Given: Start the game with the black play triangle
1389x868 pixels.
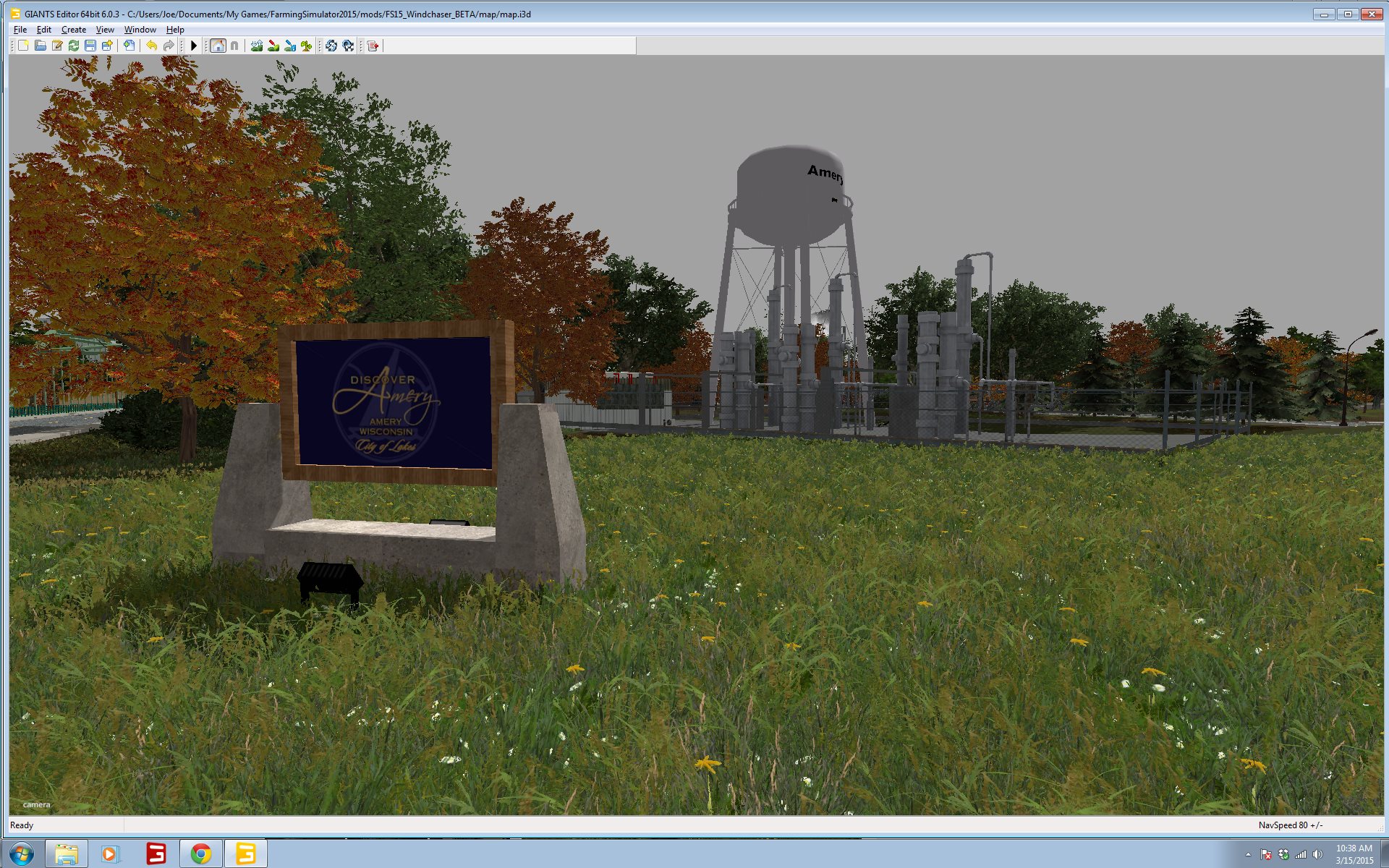Looking at the screenshot, I should (x=193, y=46).
